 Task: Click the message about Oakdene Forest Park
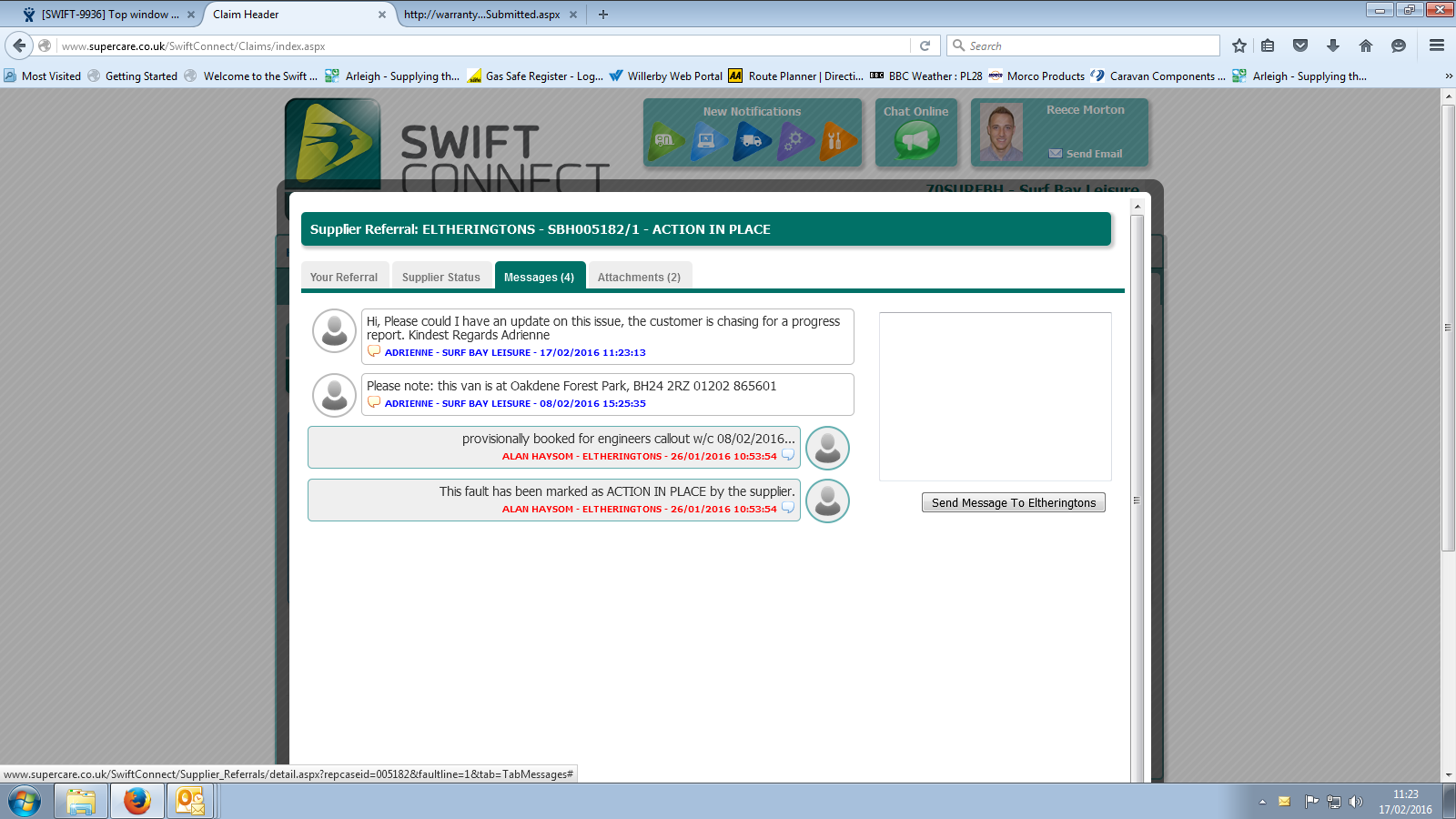coord(608,394)
